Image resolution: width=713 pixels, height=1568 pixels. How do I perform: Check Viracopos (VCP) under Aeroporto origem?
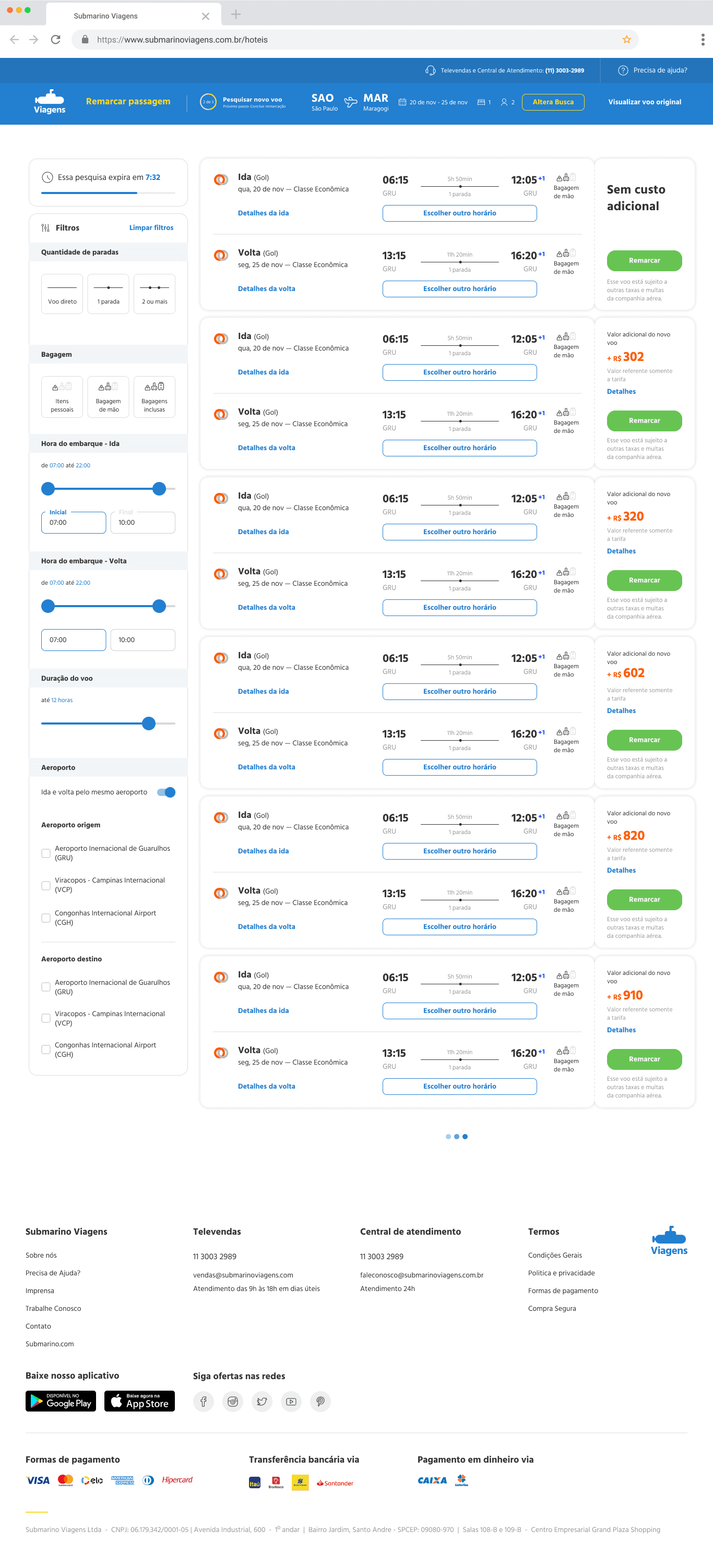pos(45,885)
